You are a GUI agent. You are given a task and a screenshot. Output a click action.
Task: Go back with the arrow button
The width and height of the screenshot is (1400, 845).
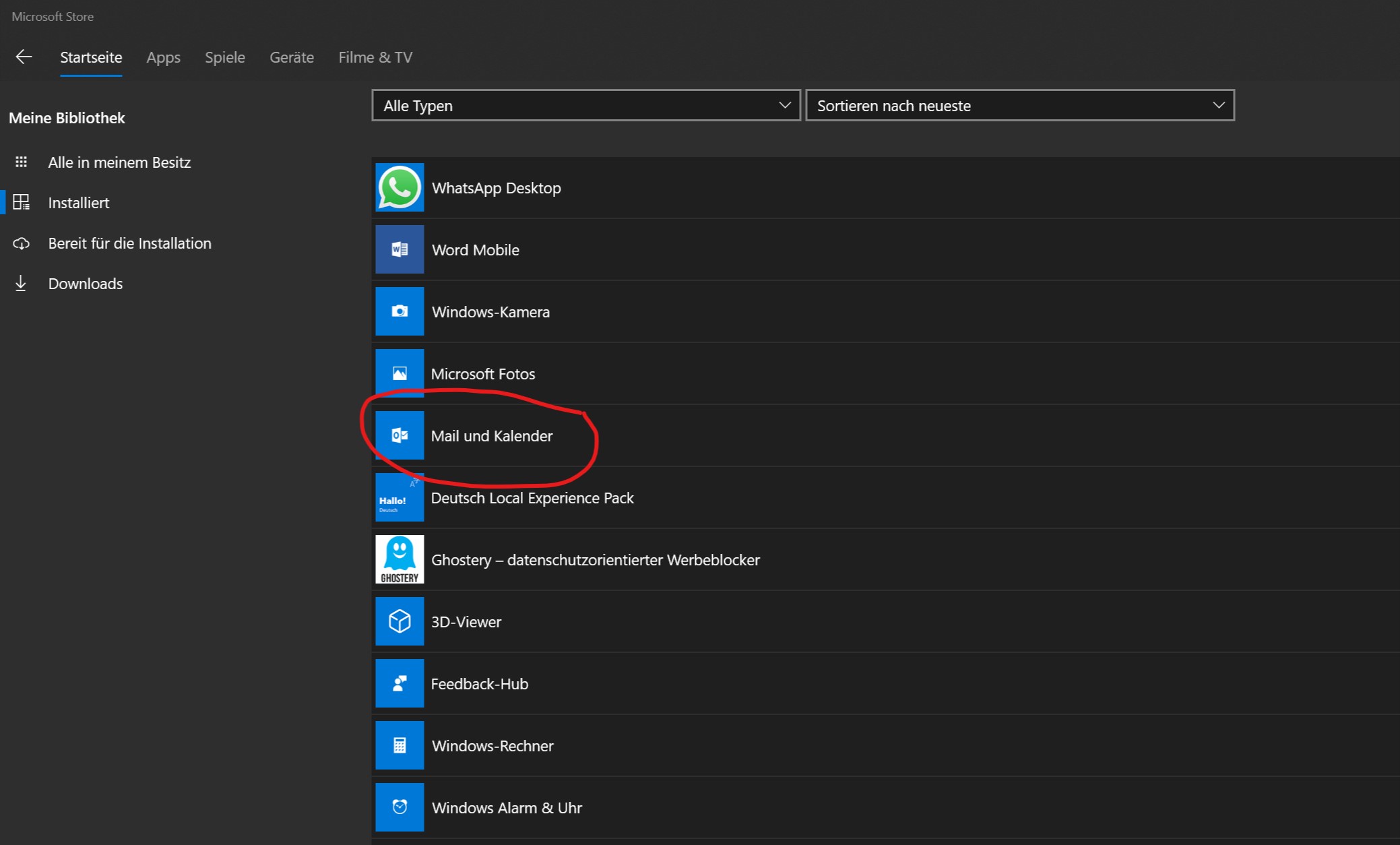pos(24,57)
